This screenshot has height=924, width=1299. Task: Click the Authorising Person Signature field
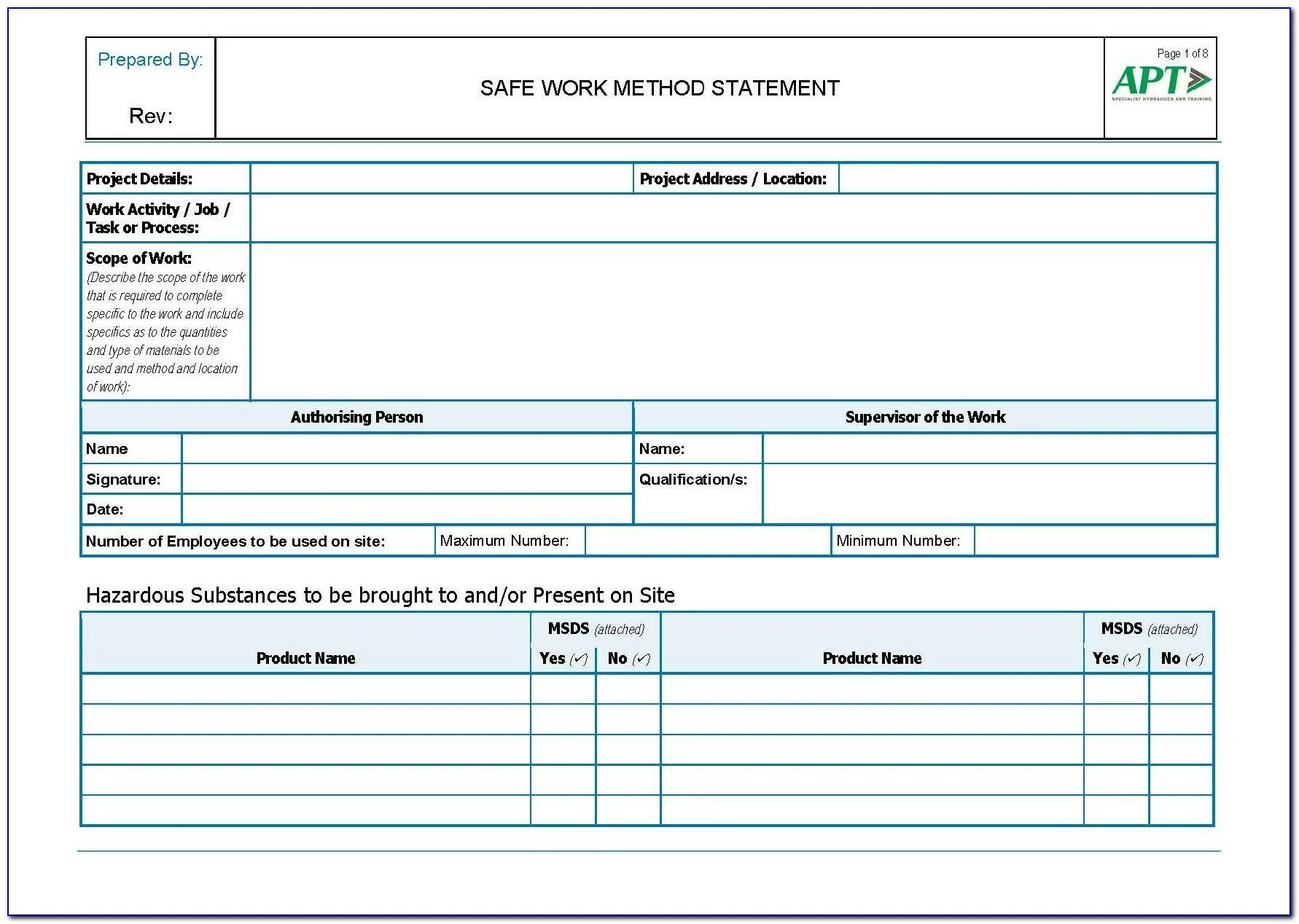(x=407, y=479)
